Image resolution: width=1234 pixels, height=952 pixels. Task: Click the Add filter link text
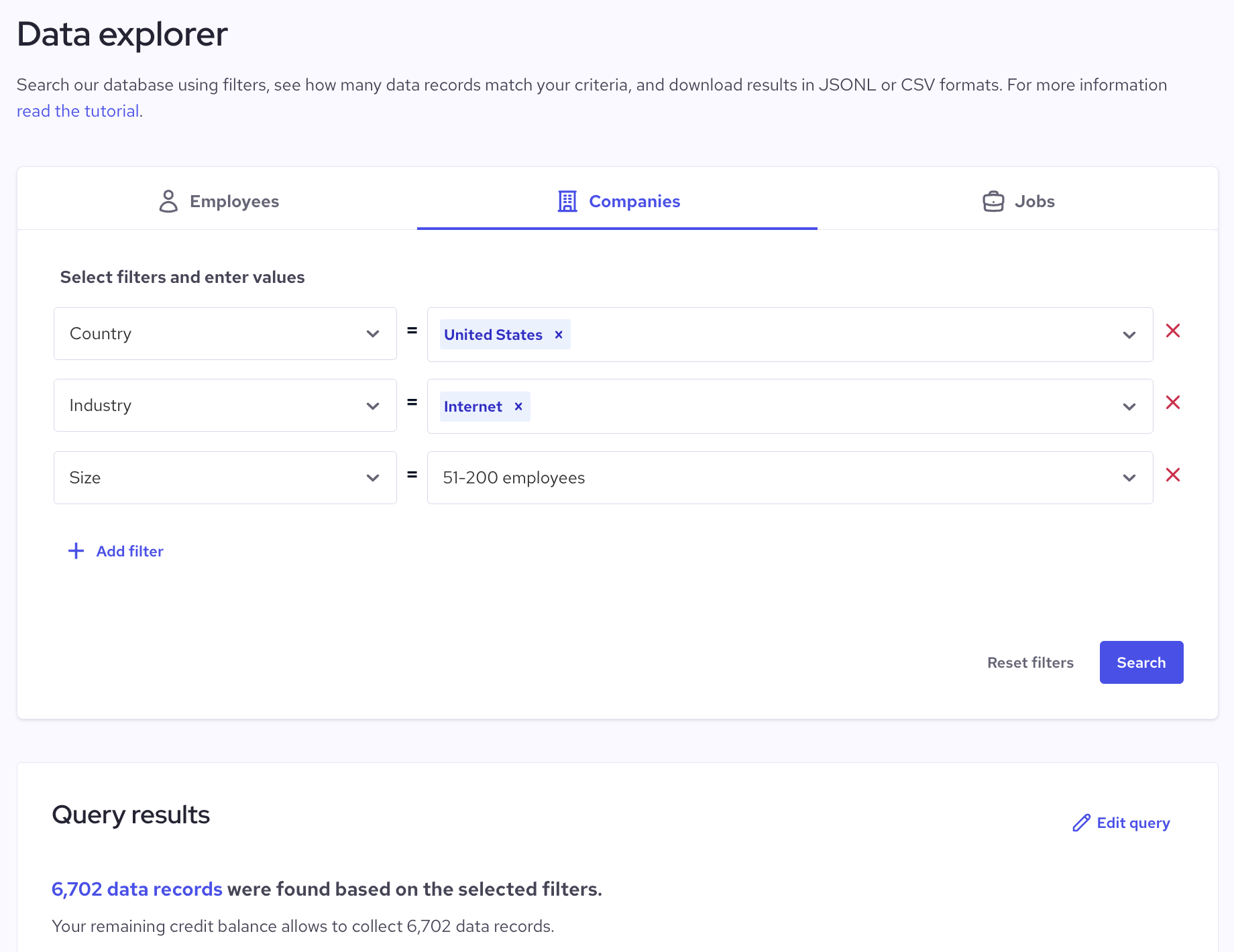pos(130,551)
